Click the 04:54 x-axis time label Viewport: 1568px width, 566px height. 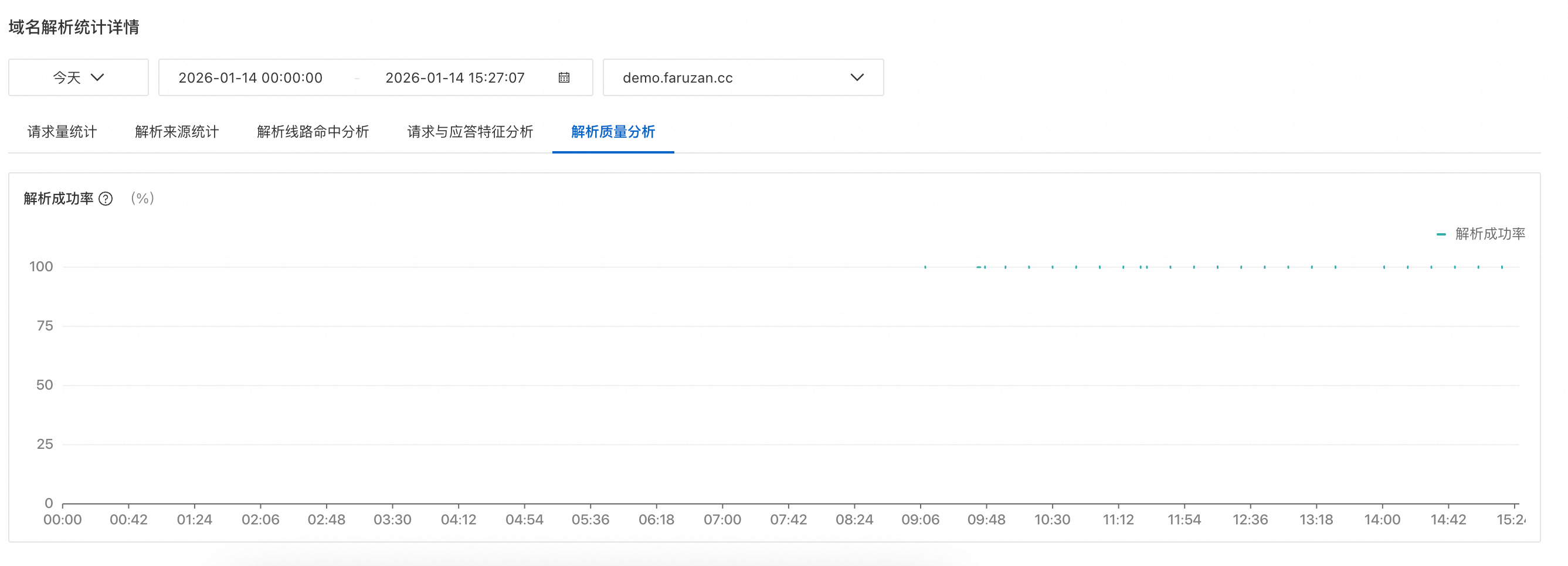point(525,520)
